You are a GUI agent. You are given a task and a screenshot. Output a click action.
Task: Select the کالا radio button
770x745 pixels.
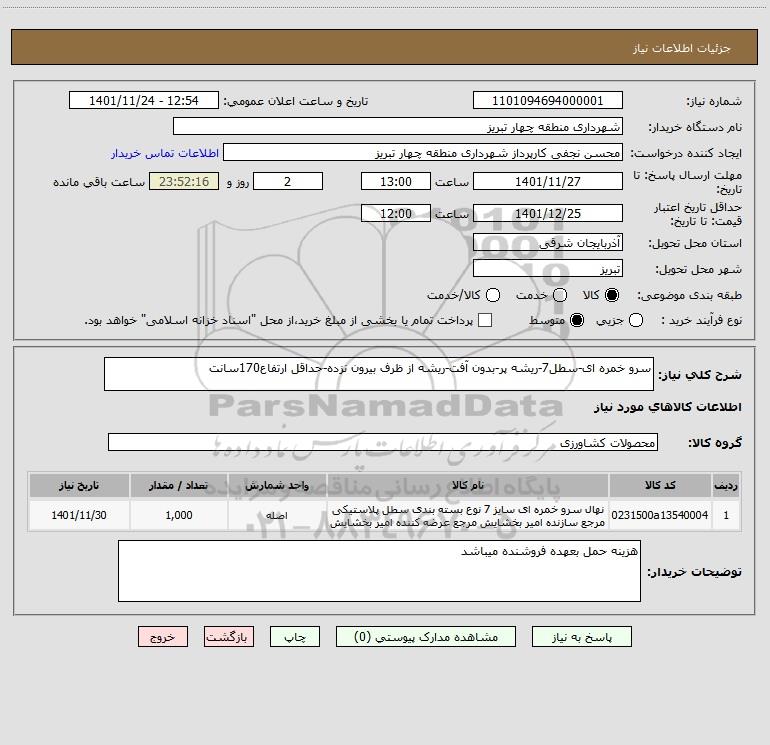pyautogui.click(x=612, y=295)
